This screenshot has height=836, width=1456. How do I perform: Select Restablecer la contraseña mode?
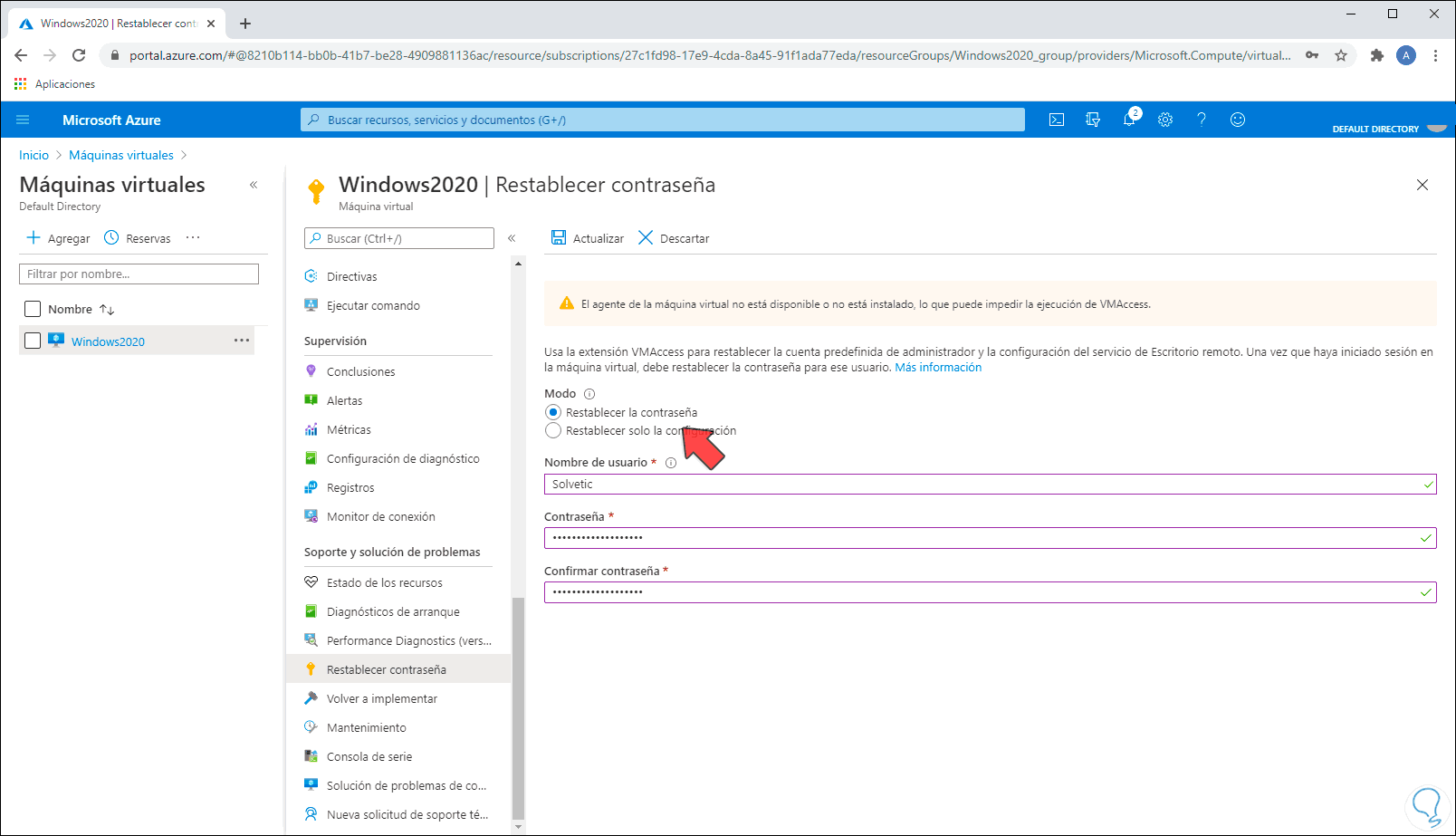[553, 412]
